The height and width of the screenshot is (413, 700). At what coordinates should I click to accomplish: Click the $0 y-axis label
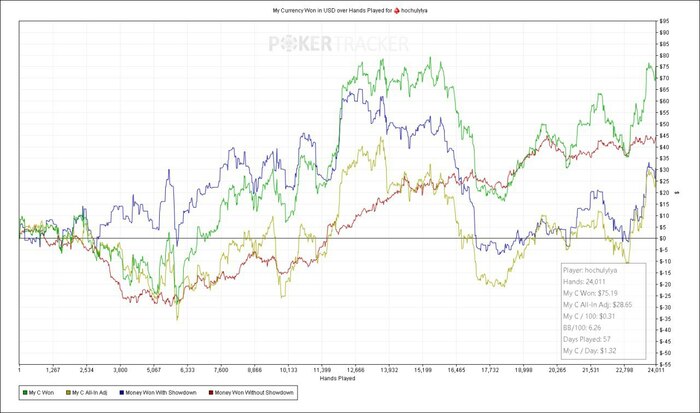pos(662,238)
